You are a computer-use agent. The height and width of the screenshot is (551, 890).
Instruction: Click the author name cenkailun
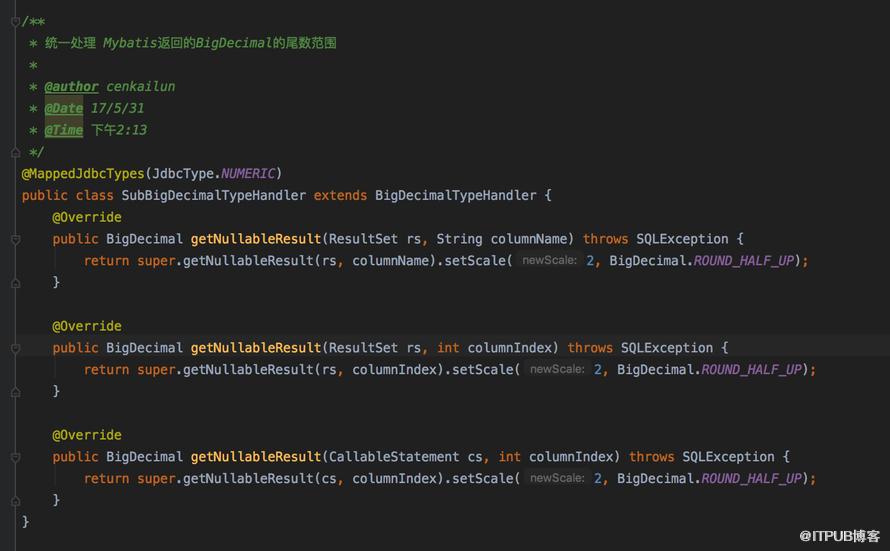(141, 87)
